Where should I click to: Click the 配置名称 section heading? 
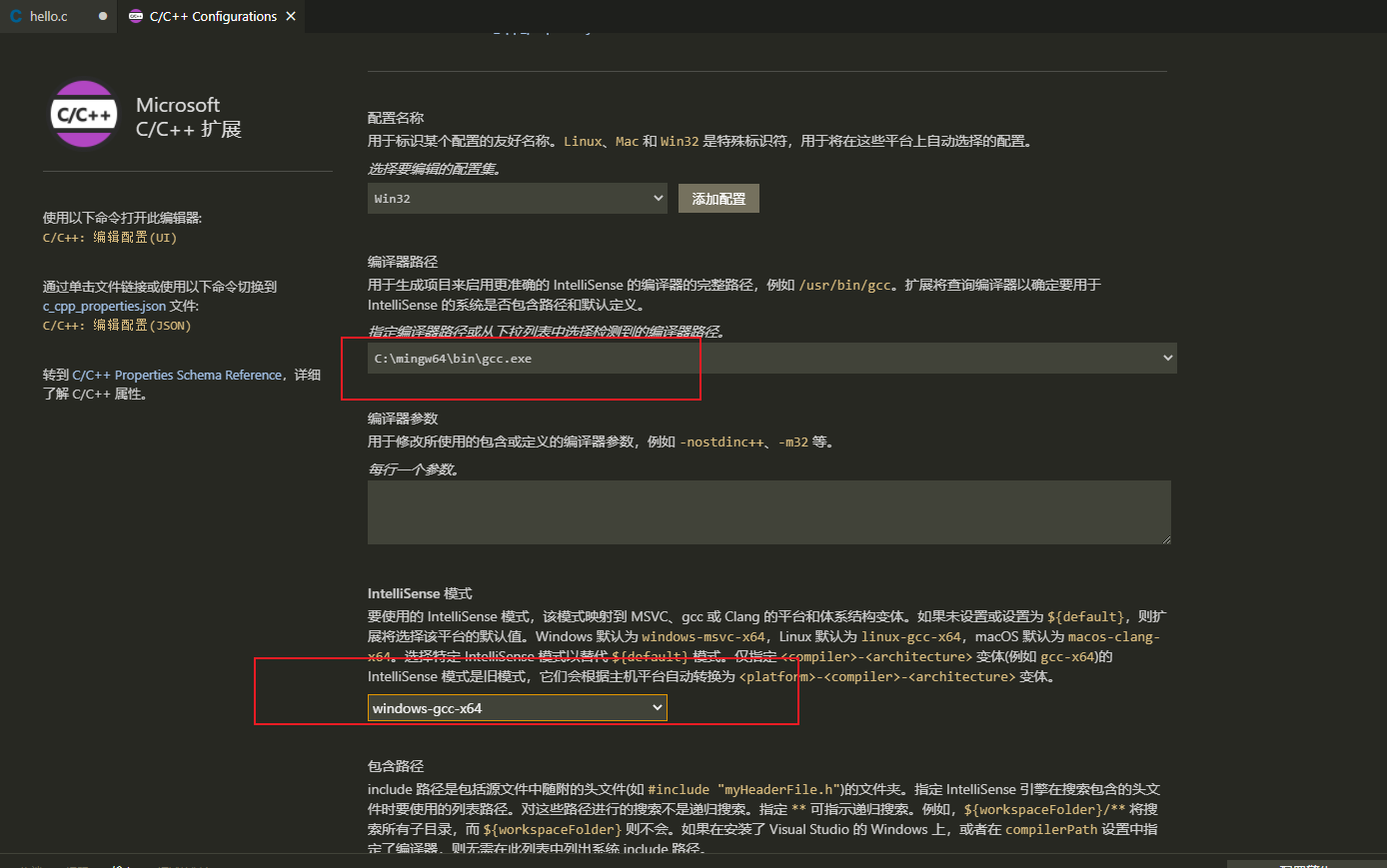tap(396, 118)
